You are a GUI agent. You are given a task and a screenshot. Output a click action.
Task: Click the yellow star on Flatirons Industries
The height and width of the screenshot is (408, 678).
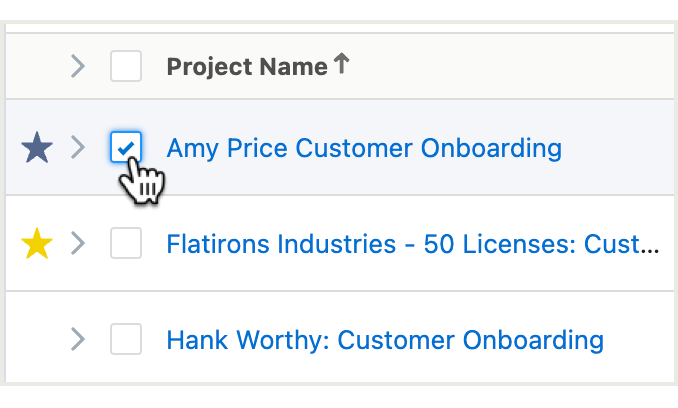click(x=37, y=243)
